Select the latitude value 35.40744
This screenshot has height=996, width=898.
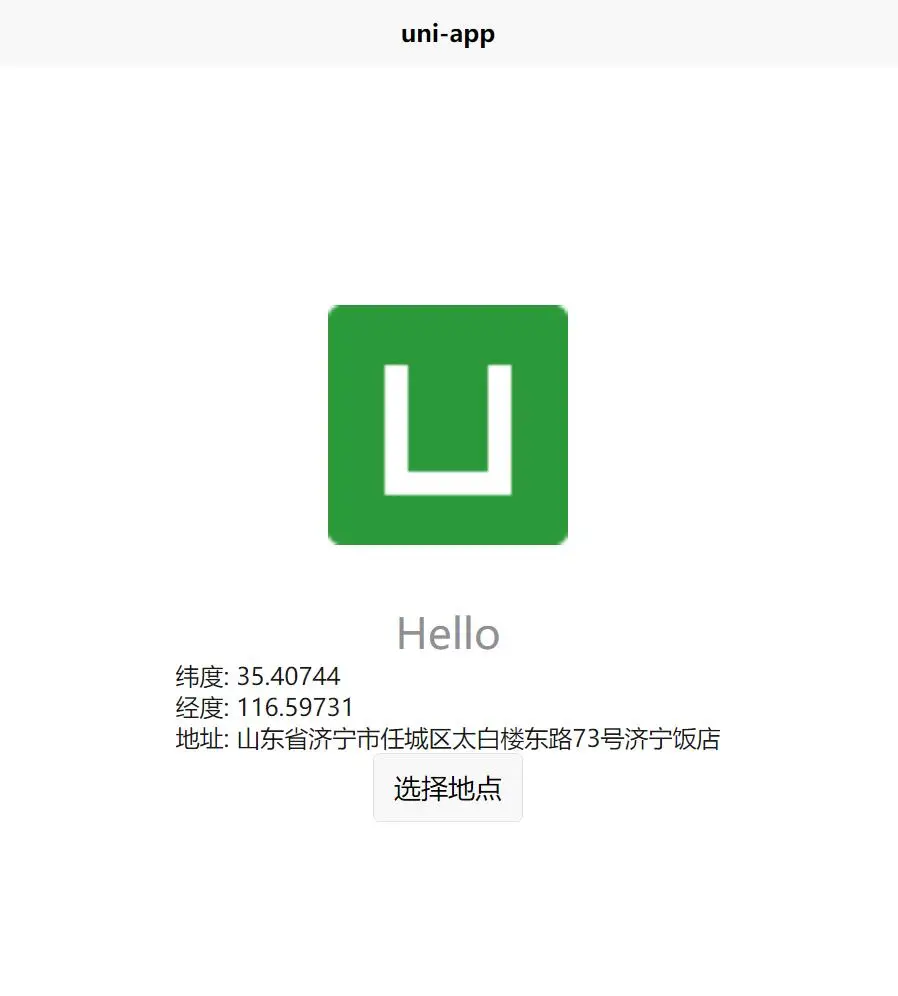(x=289, y=676)
